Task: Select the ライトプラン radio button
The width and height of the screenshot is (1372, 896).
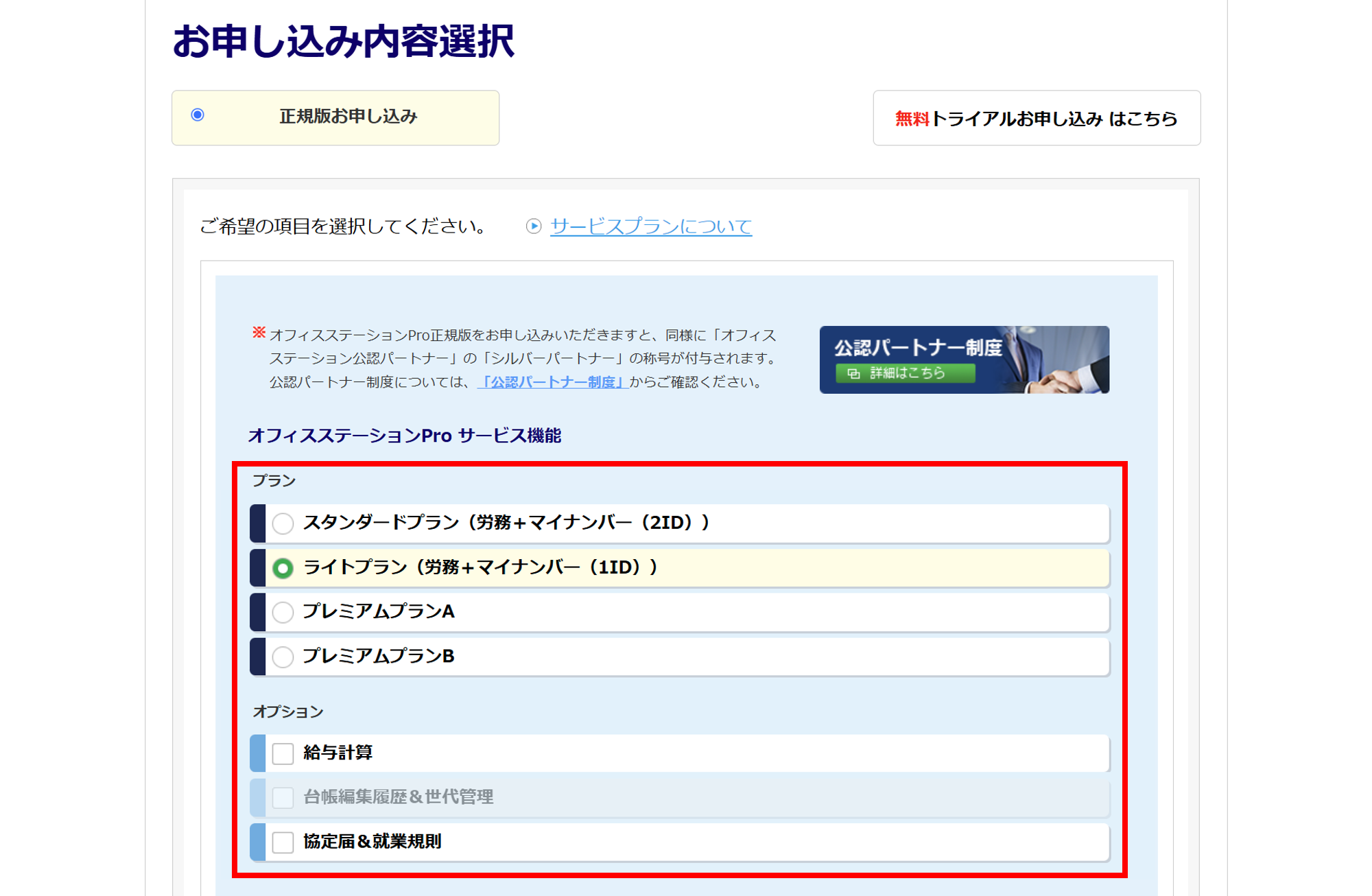Action: [x=283, y=568]
